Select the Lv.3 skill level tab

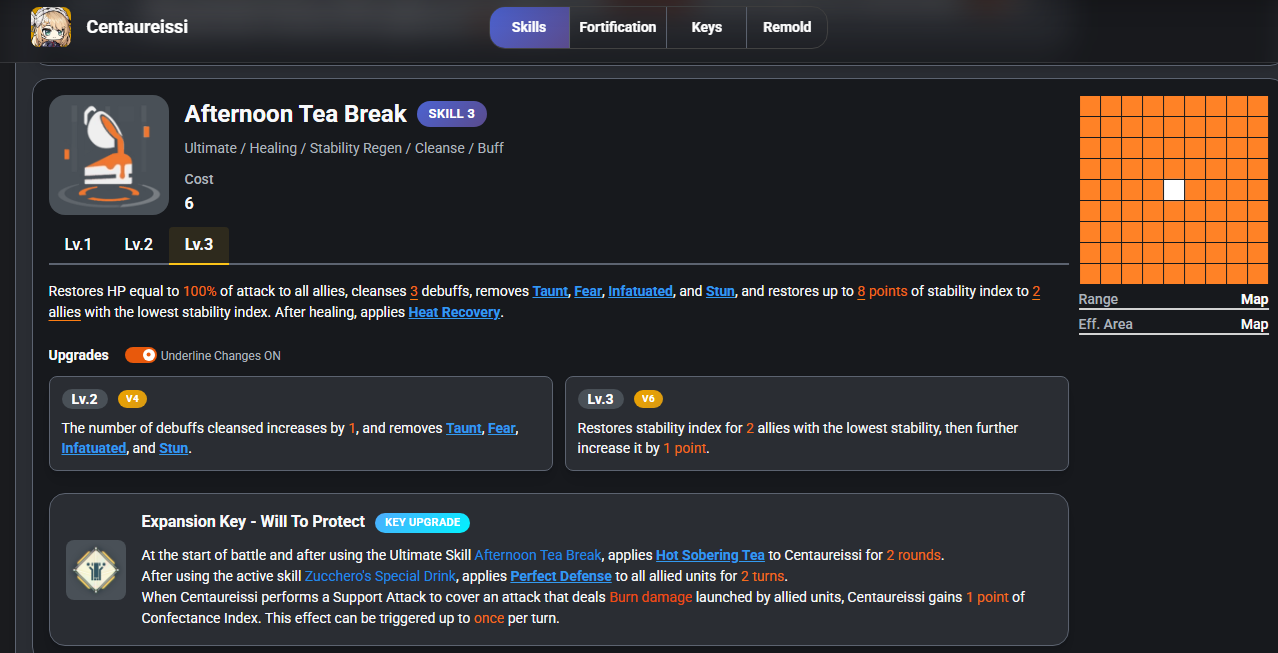199,245
